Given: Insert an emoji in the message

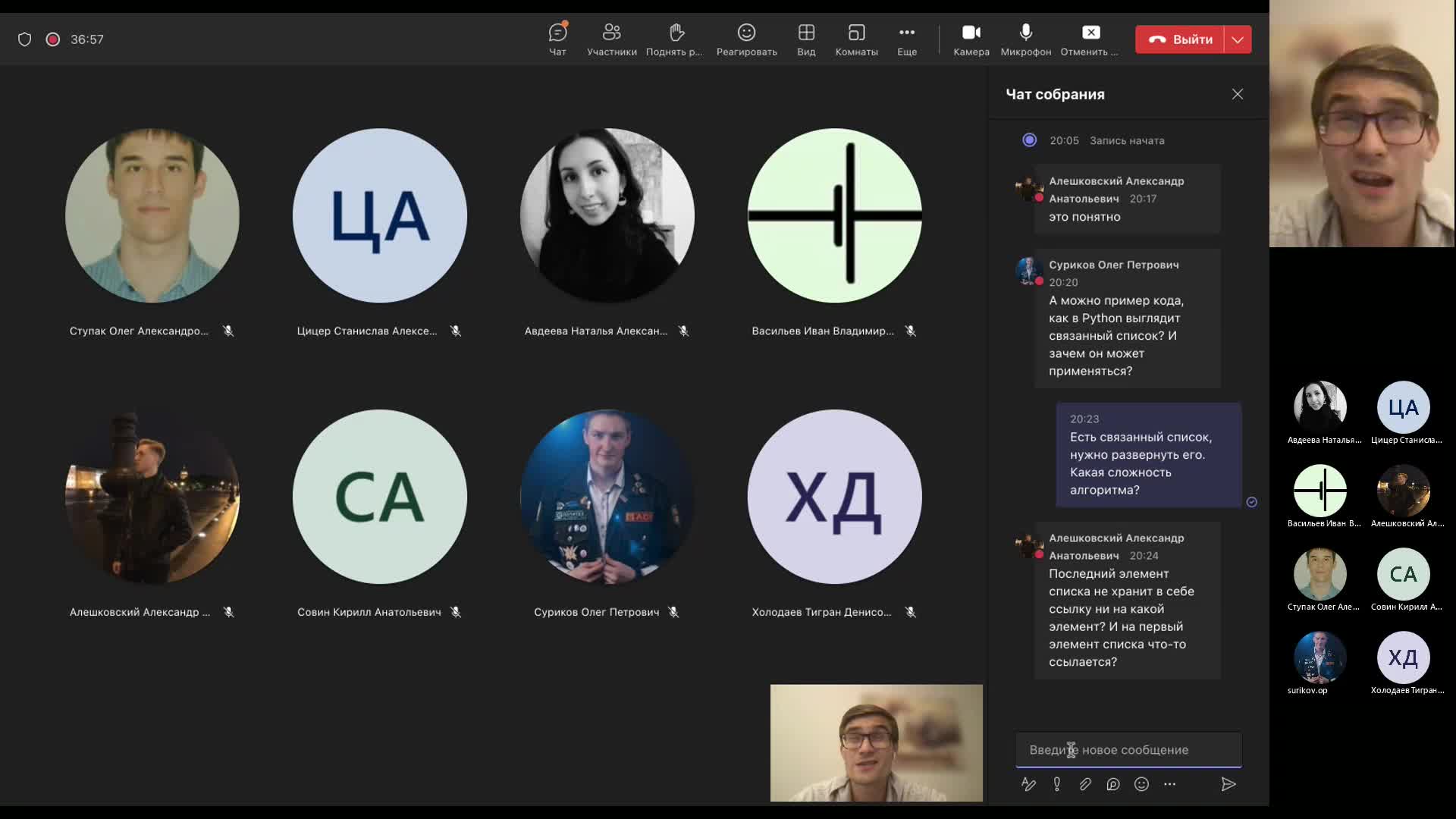Looking at the screenshot, I should 1141,784.
